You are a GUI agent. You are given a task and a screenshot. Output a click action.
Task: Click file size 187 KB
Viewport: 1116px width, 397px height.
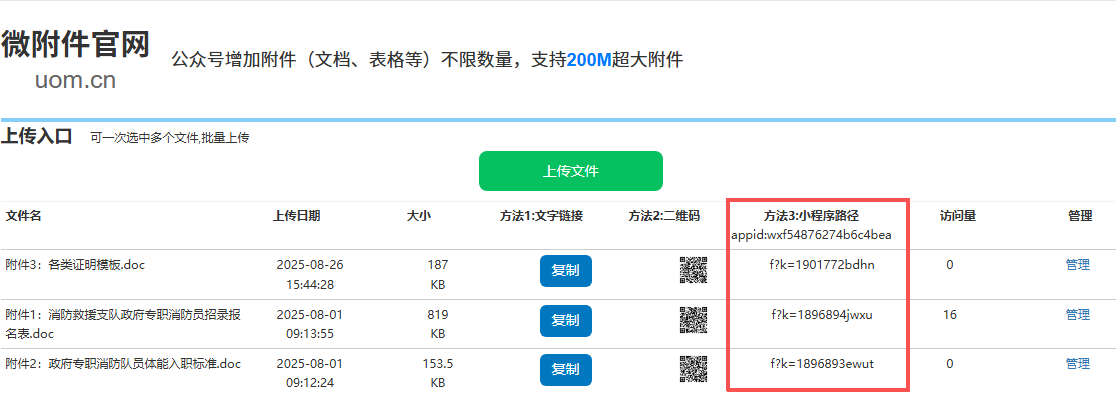438,274
